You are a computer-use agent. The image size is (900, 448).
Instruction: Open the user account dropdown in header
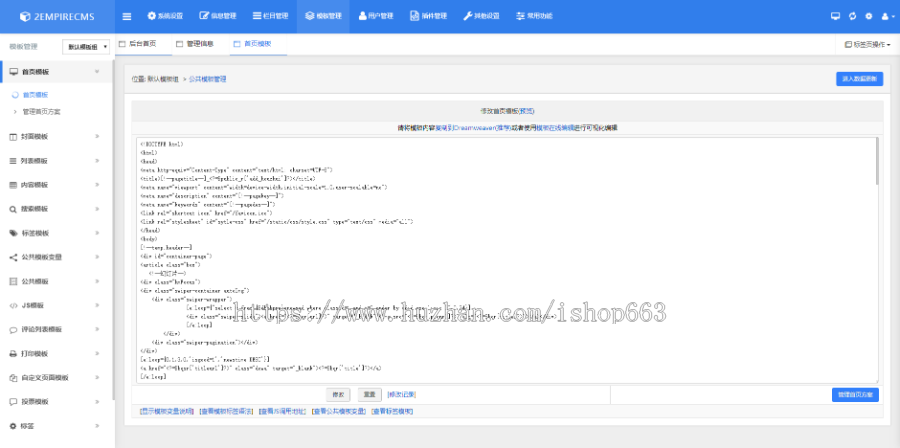click(887, 16)
